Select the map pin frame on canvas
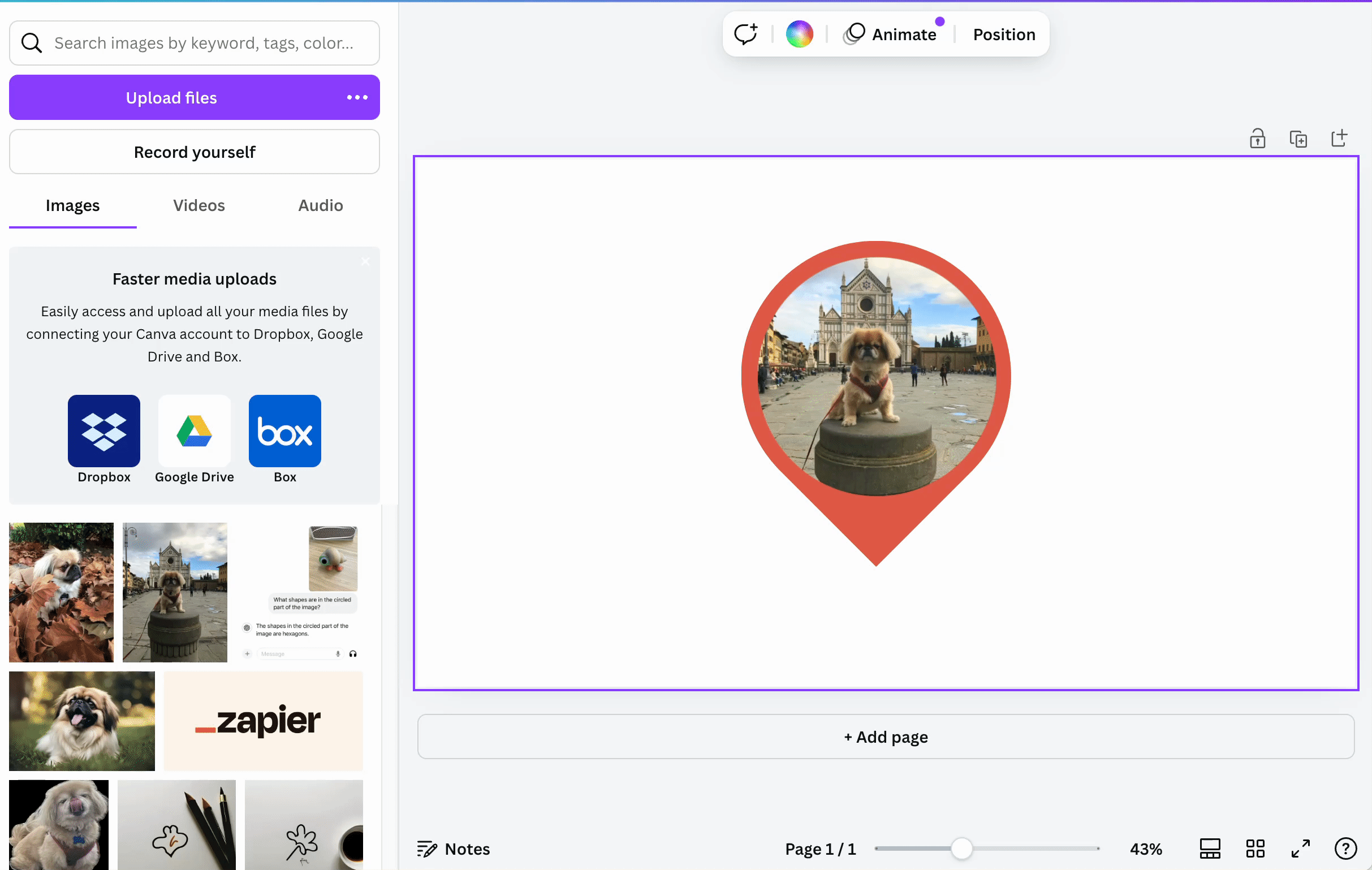This screenshot has width=1372, height=870. pos(875,403)
